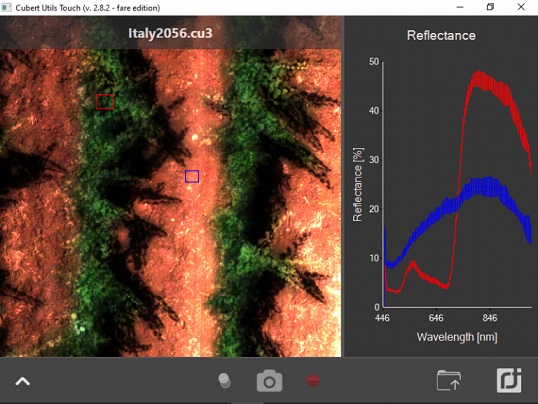
Task: Click the camera snapshot icon
Action: click(269, 381)
